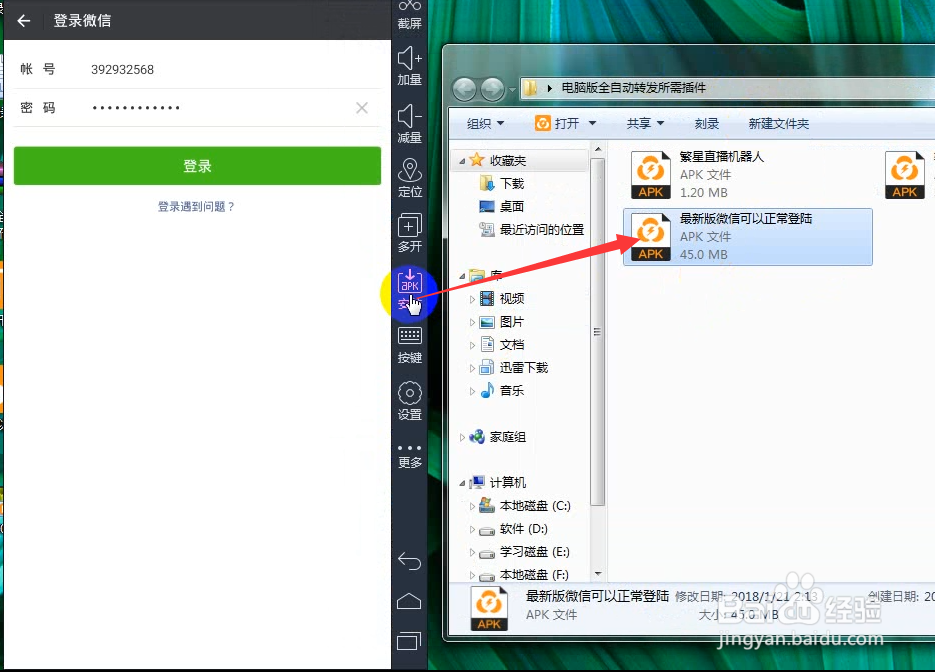Show 更多 more emulator options
Viewport: 935px width, 672px height.
tap(410, 456)
